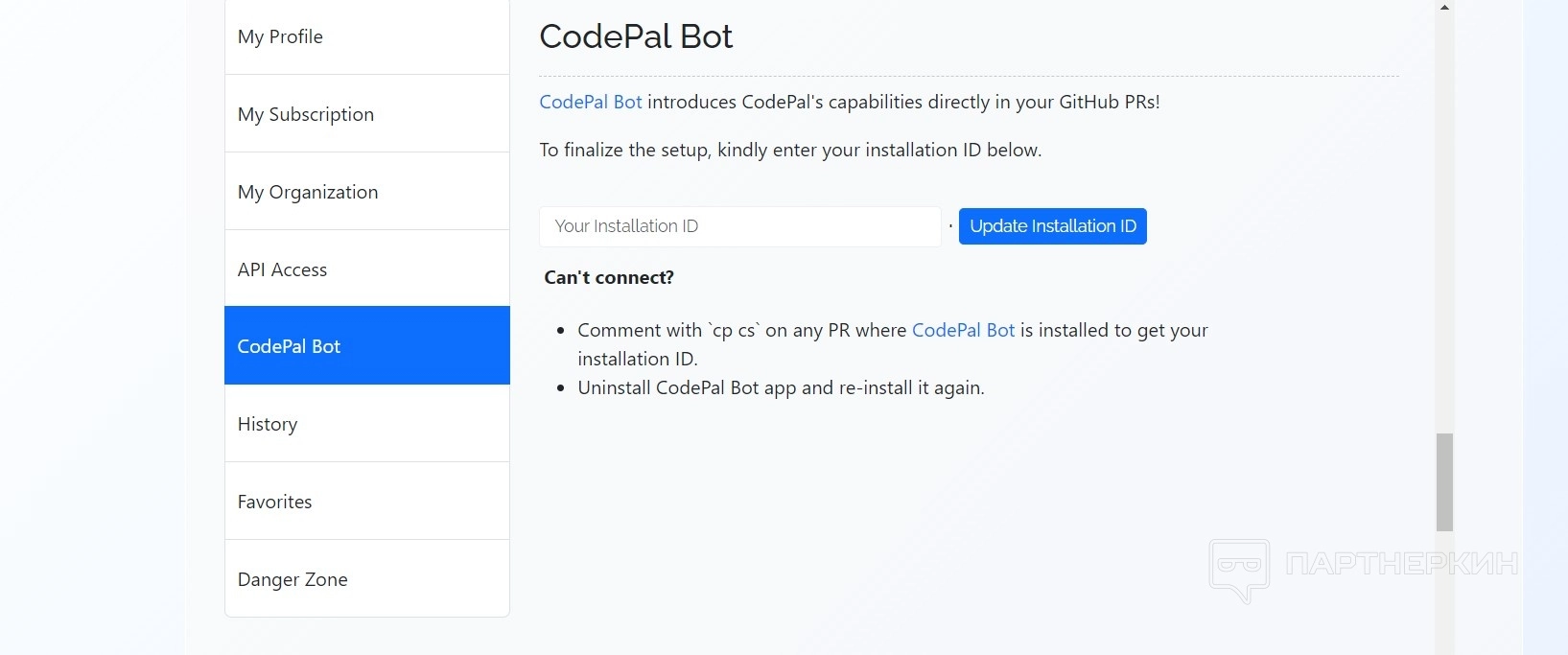Click the ПАРТНЕРКИН watermark text
The width and height of the screenshot is (1568, 655).
pyautogui.click(x=1401, y=564)
